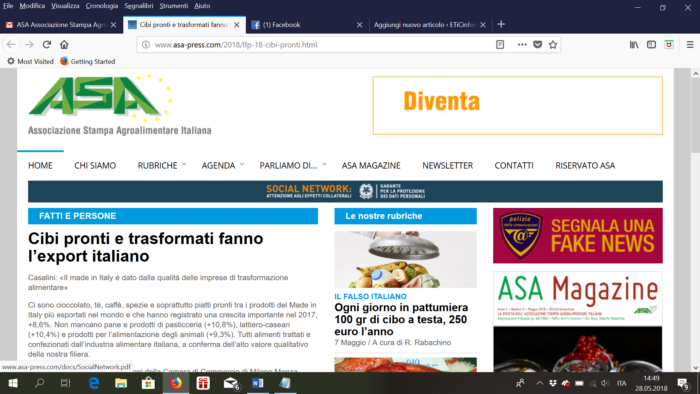700x394 pixels.
Task: Open the ASA MAGAZINE link
Action: [371, 166]
